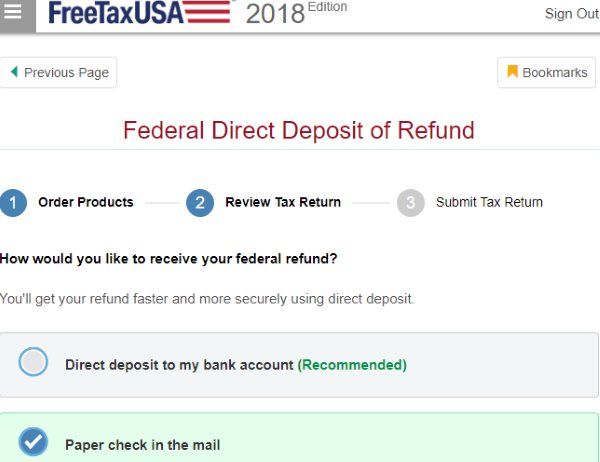Click the yellow bookmark icon
The image size is (600, 462).
point(512,72)
